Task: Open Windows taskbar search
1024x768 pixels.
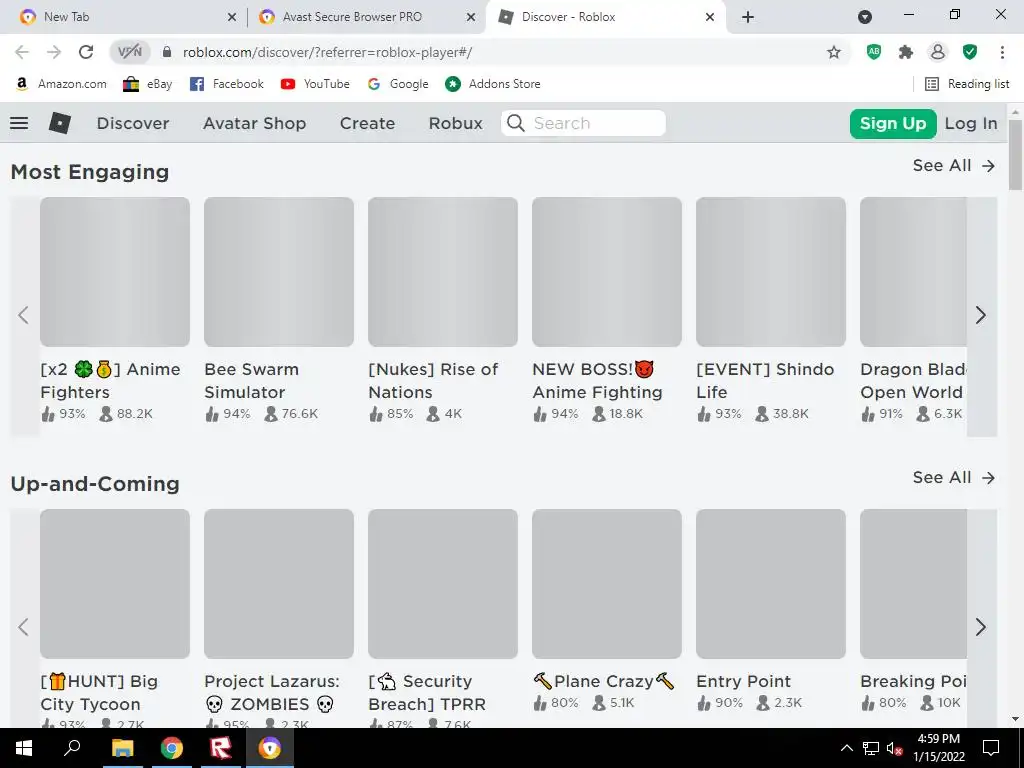Action: 72,748
